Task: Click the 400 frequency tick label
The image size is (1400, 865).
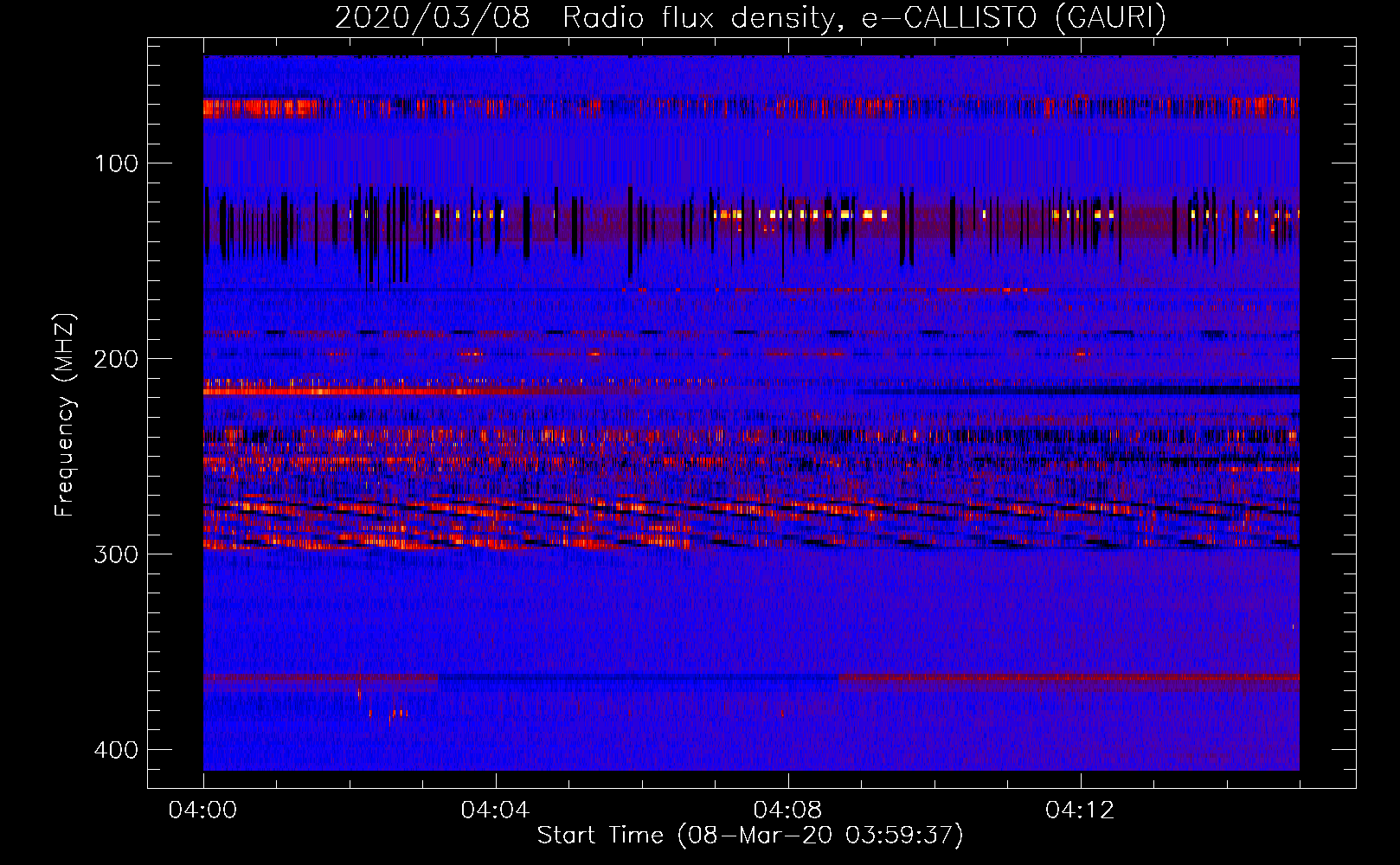Action: pos(116,750)
